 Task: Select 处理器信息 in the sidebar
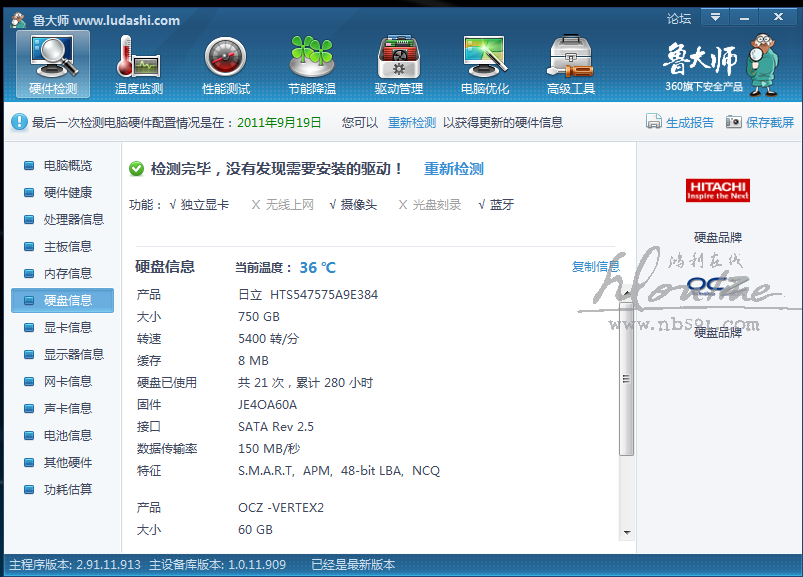[73, 219]
